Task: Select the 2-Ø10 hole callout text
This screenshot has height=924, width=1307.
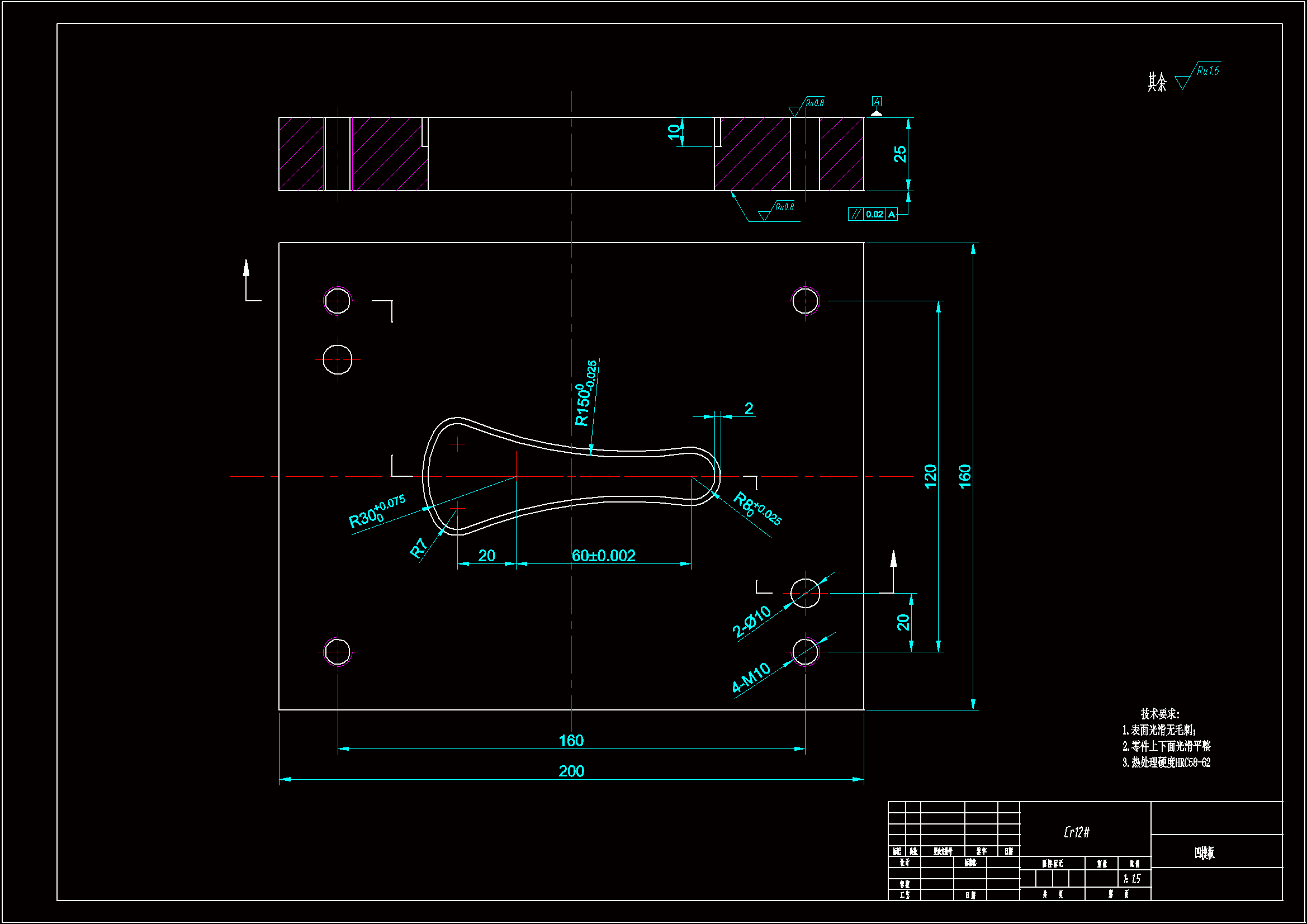Action: point(751,621)
